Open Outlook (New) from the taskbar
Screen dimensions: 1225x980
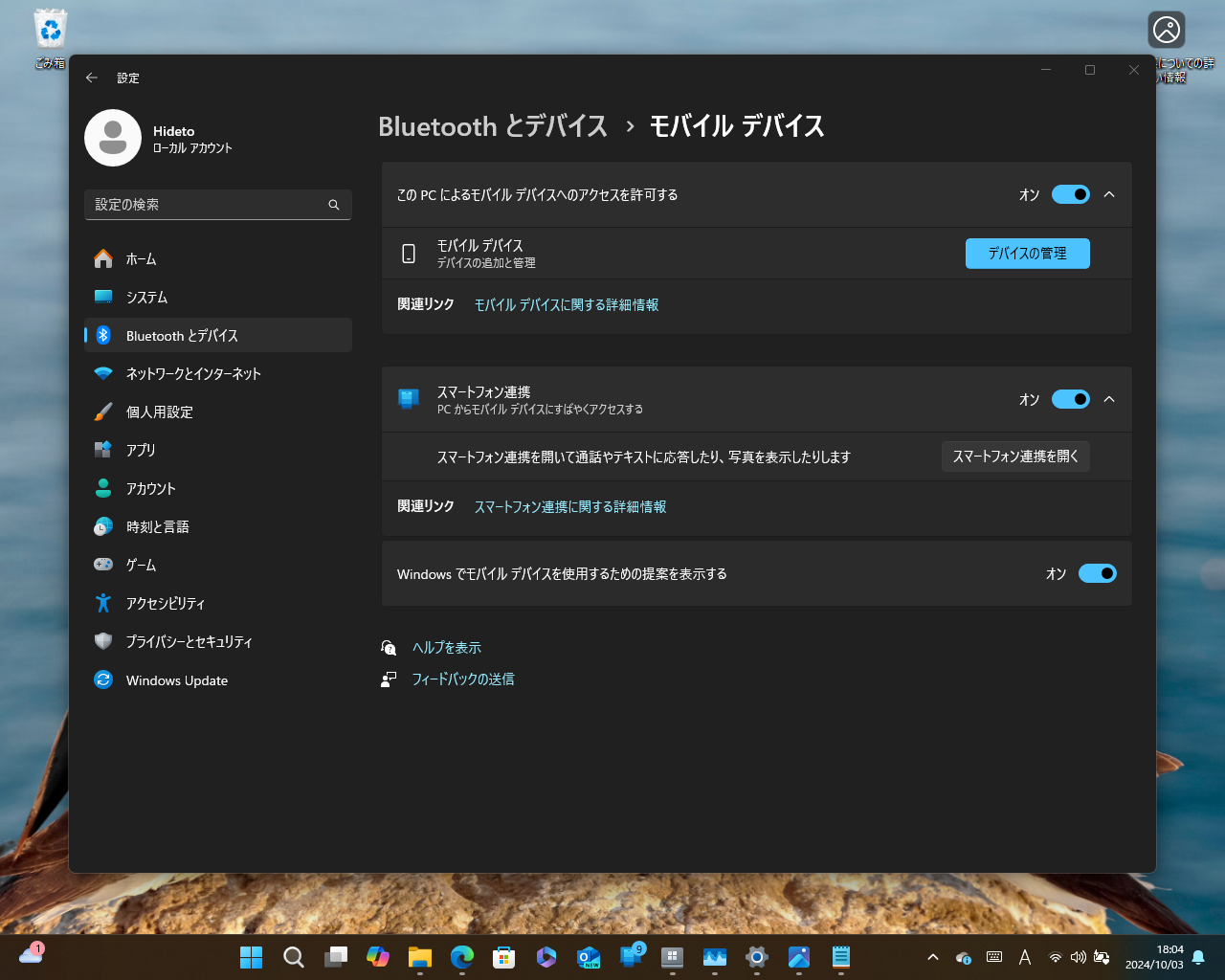point(589,956)
